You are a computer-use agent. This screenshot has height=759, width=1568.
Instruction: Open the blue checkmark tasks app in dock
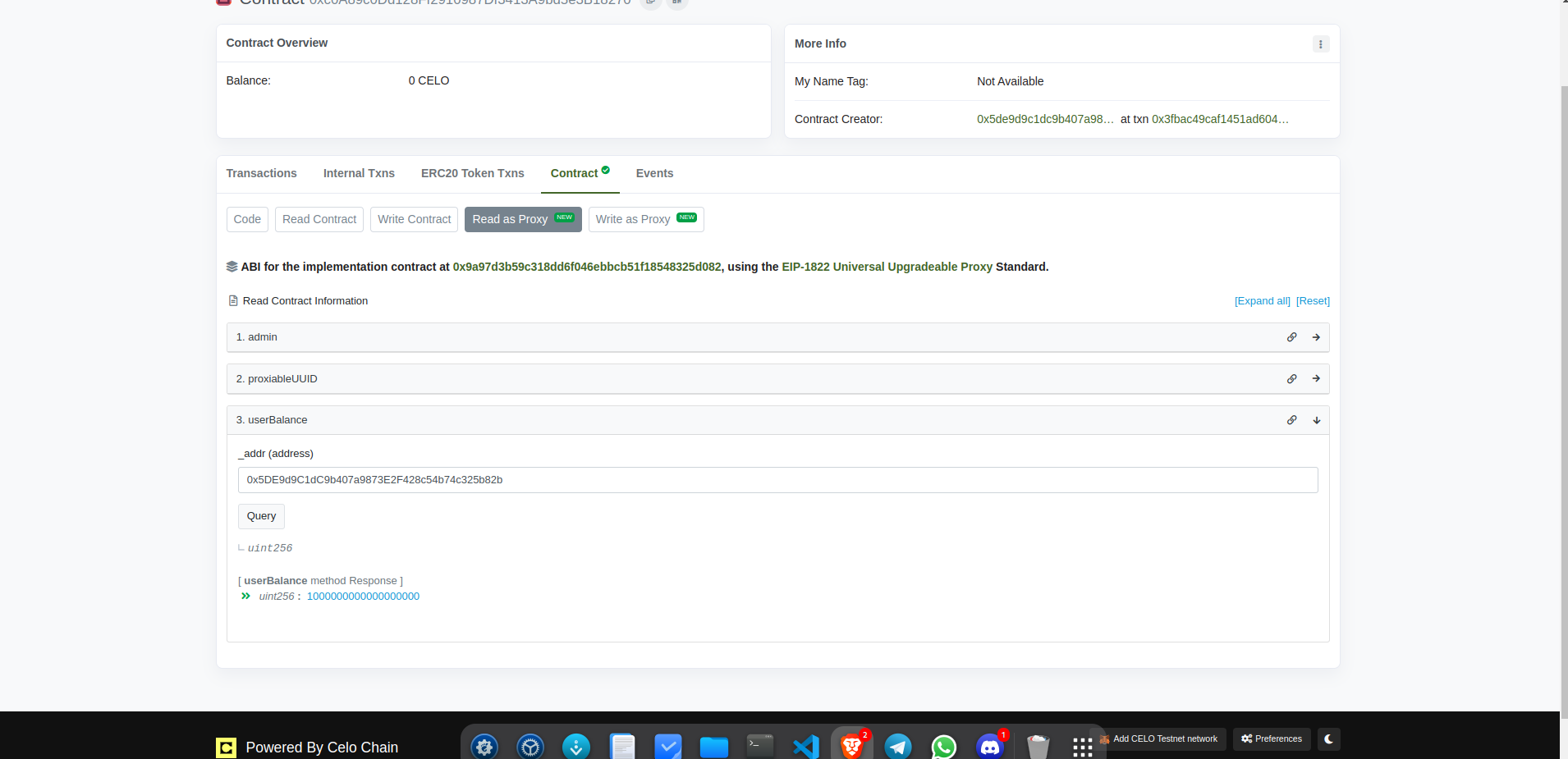(668, 747)
